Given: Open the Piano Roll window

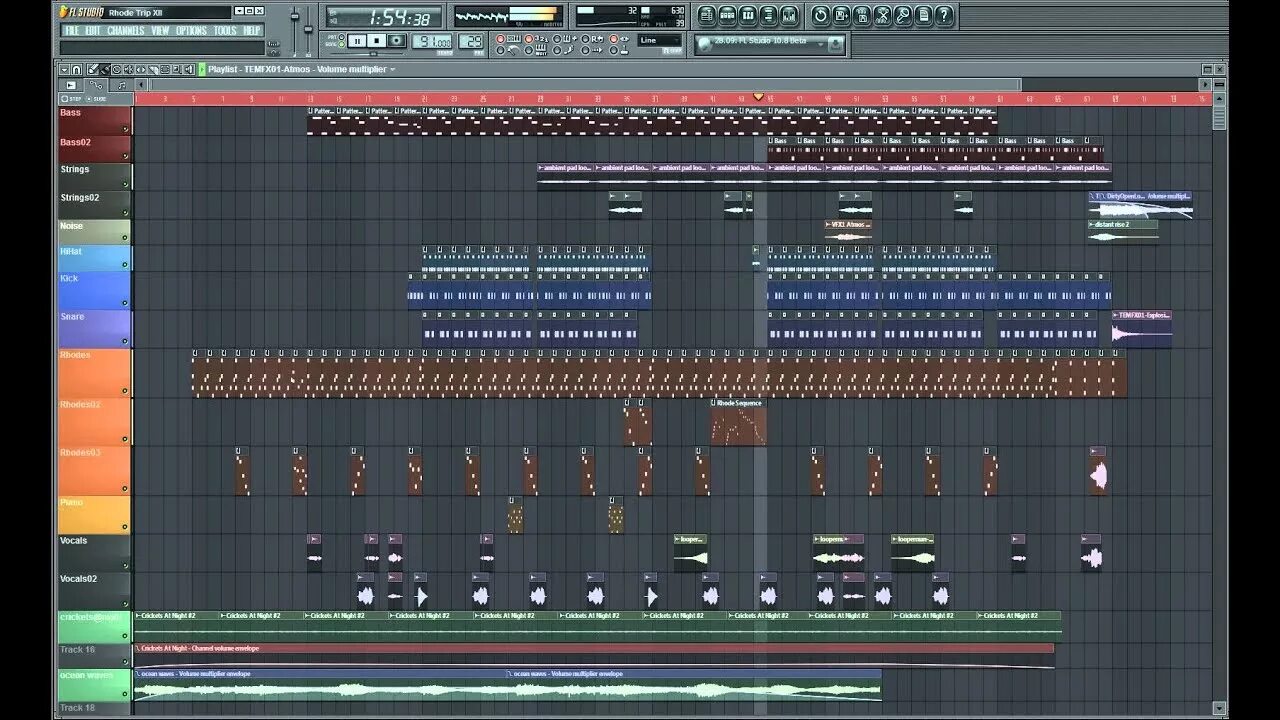Looking at the screenshot, I should click(748, 15).
